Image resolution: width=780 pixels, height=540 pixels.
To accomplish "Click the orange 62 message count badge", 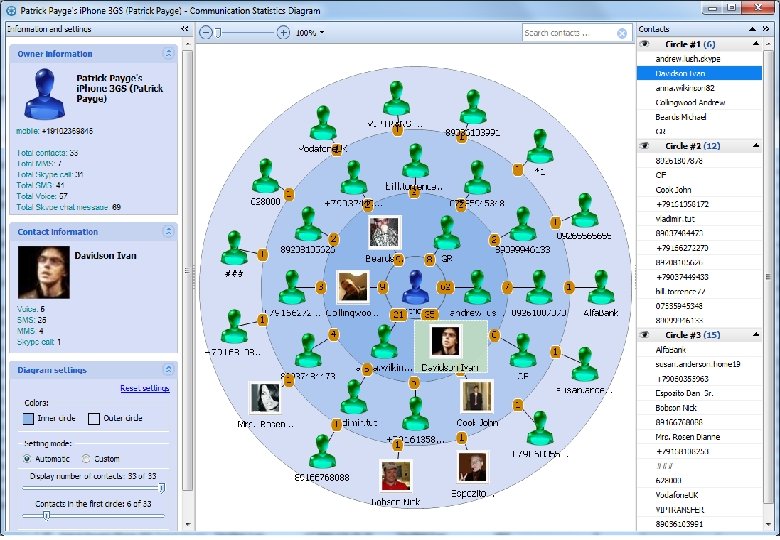I will click(445, 287).
